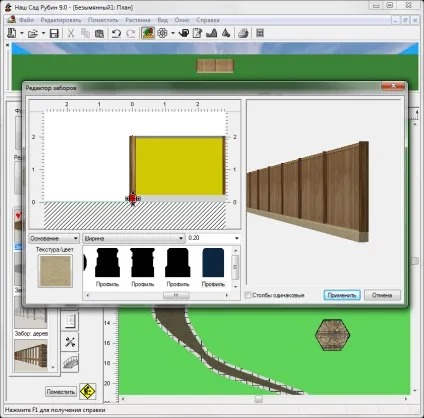Open the Файл menu

pos(26,20)
